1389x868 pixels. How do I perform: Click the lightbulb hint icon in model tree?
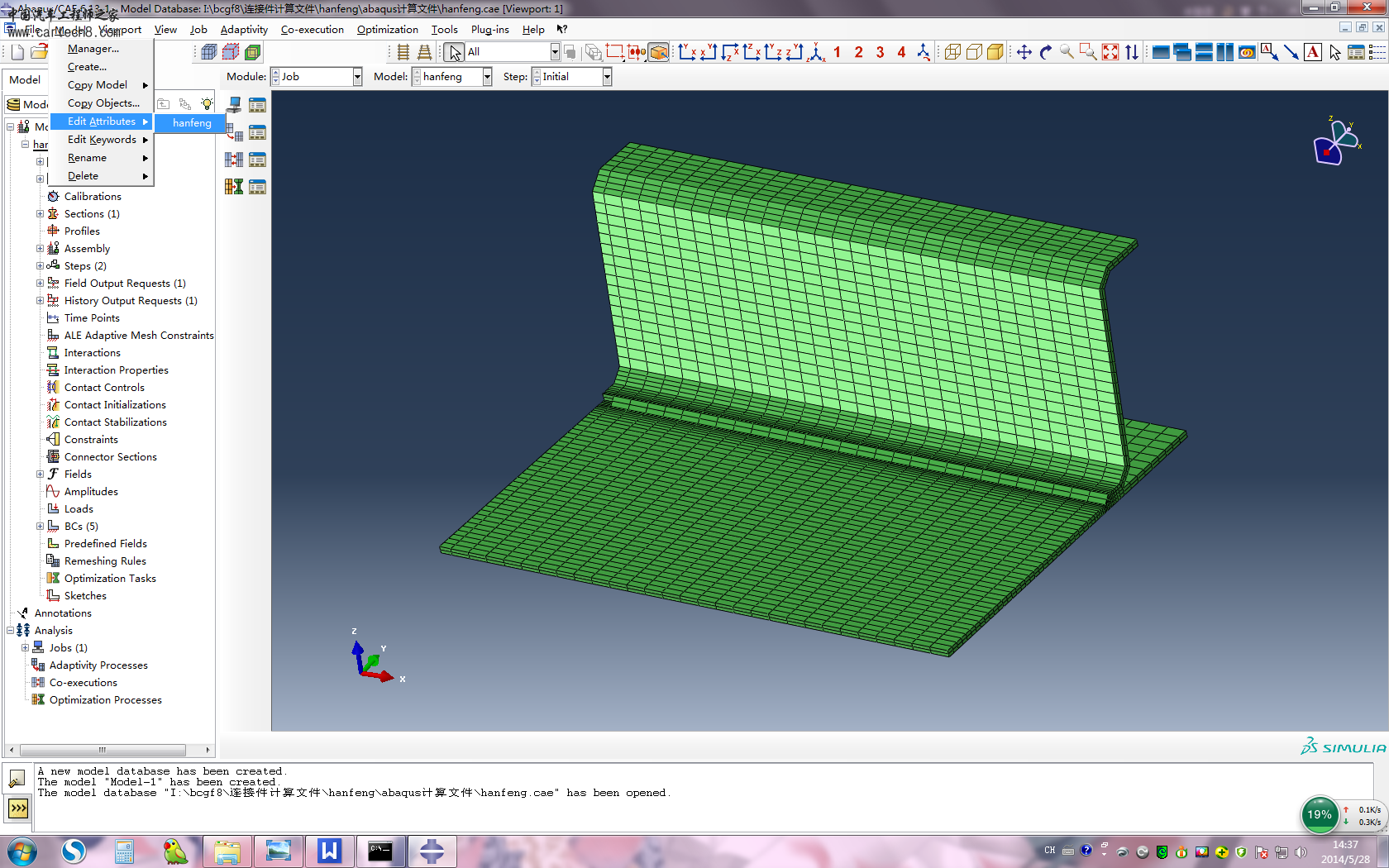(207, 103)
